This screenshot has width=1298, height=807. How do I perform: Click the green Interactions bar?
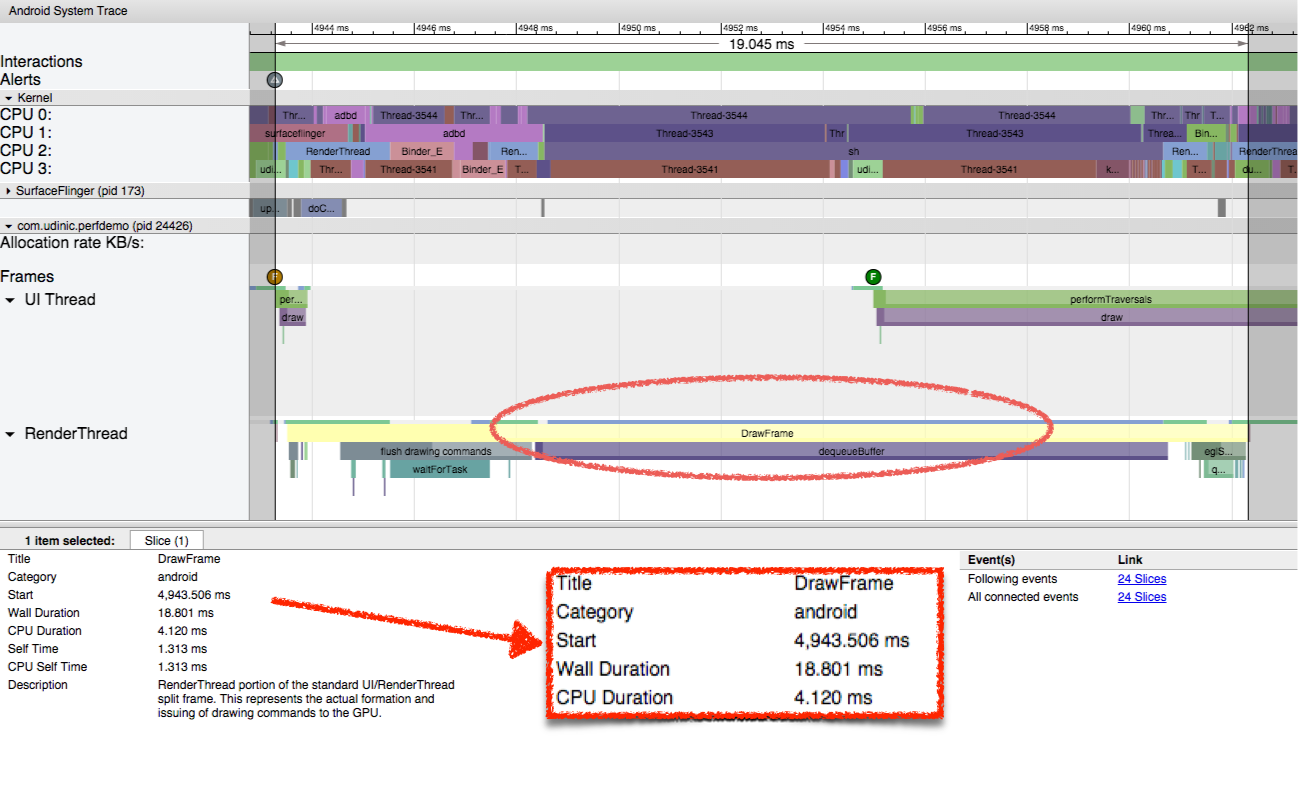coord(760,62)
